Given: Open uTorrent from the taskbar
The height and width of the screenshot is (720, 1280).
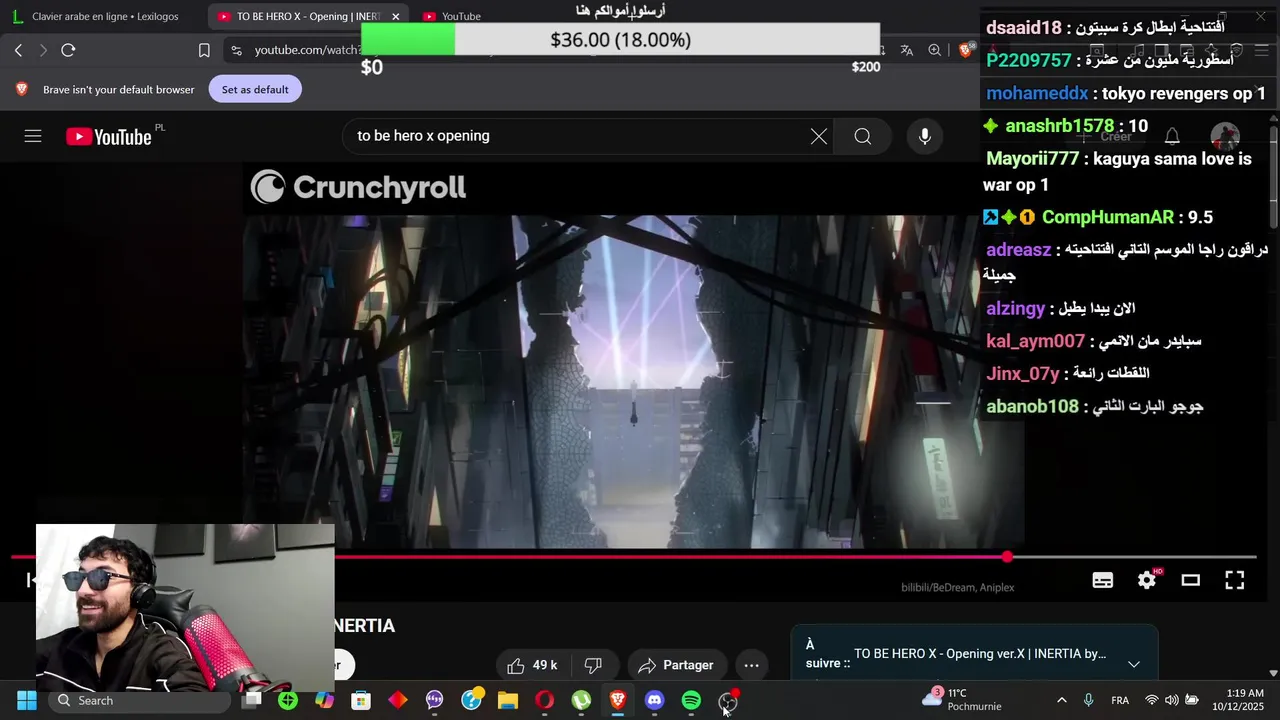Looking at the screenshot, I should (x=581, y=700).
